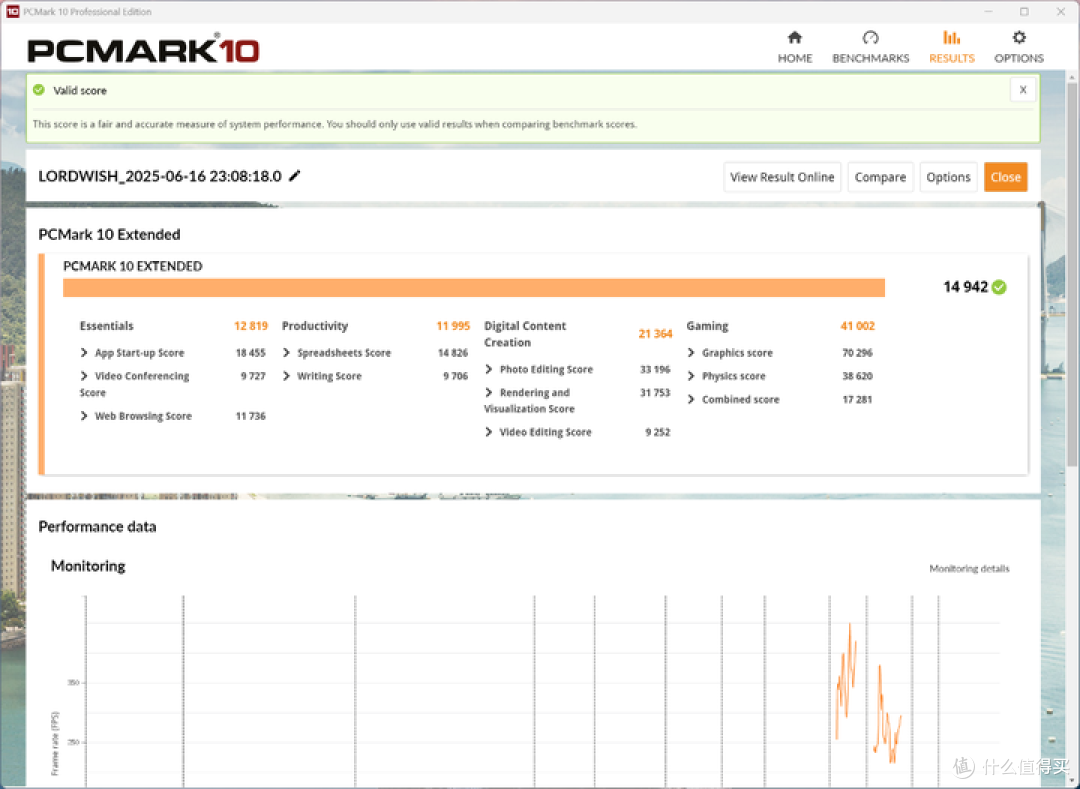Expand Writing Score
This screenshot has height=789, width=1080.
coord(287,376)
